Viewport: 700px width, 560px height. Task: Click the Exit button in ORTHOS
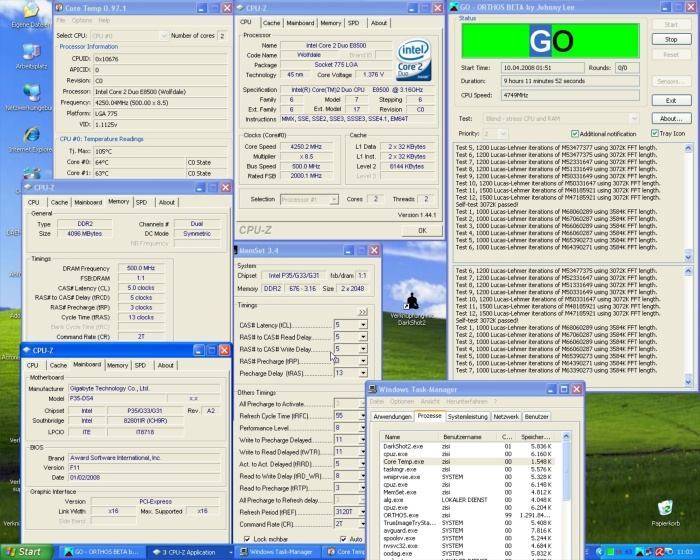(x=671, y=100)
